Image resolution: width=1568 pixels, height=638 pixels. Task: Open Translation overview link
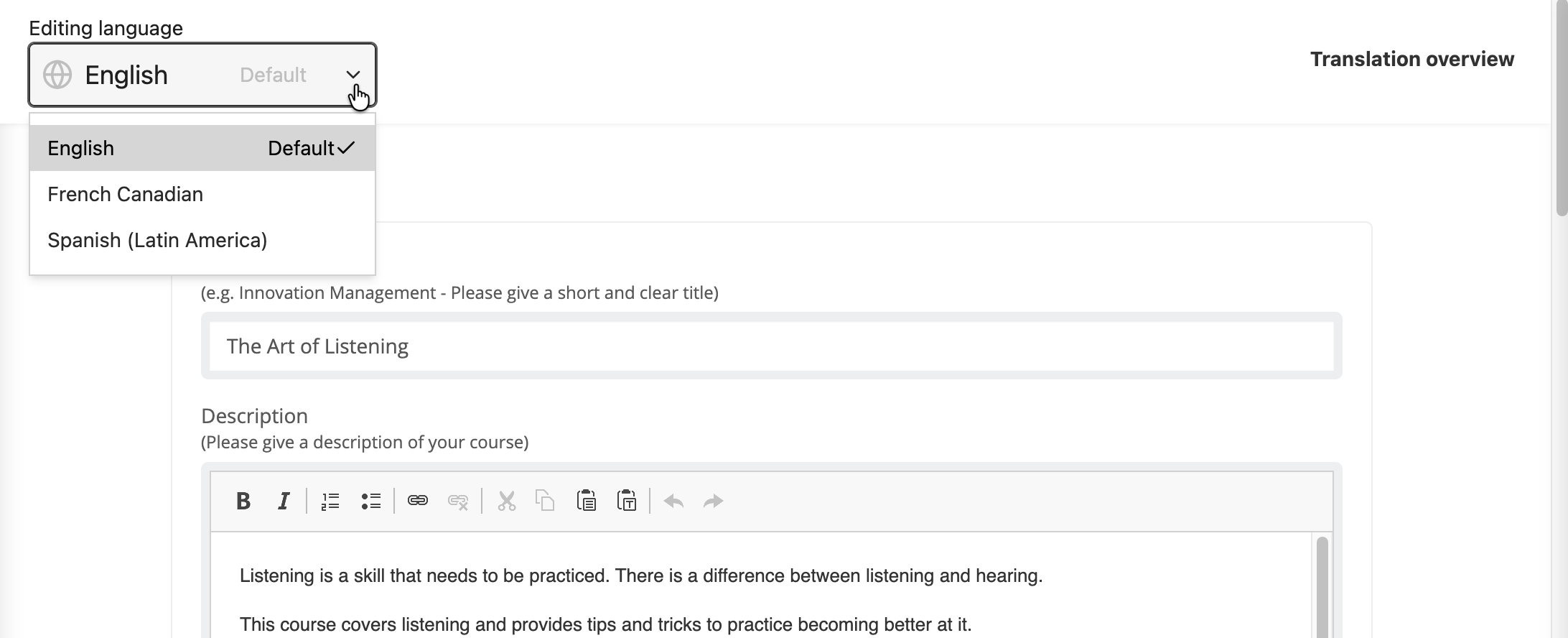point(1412,59)
